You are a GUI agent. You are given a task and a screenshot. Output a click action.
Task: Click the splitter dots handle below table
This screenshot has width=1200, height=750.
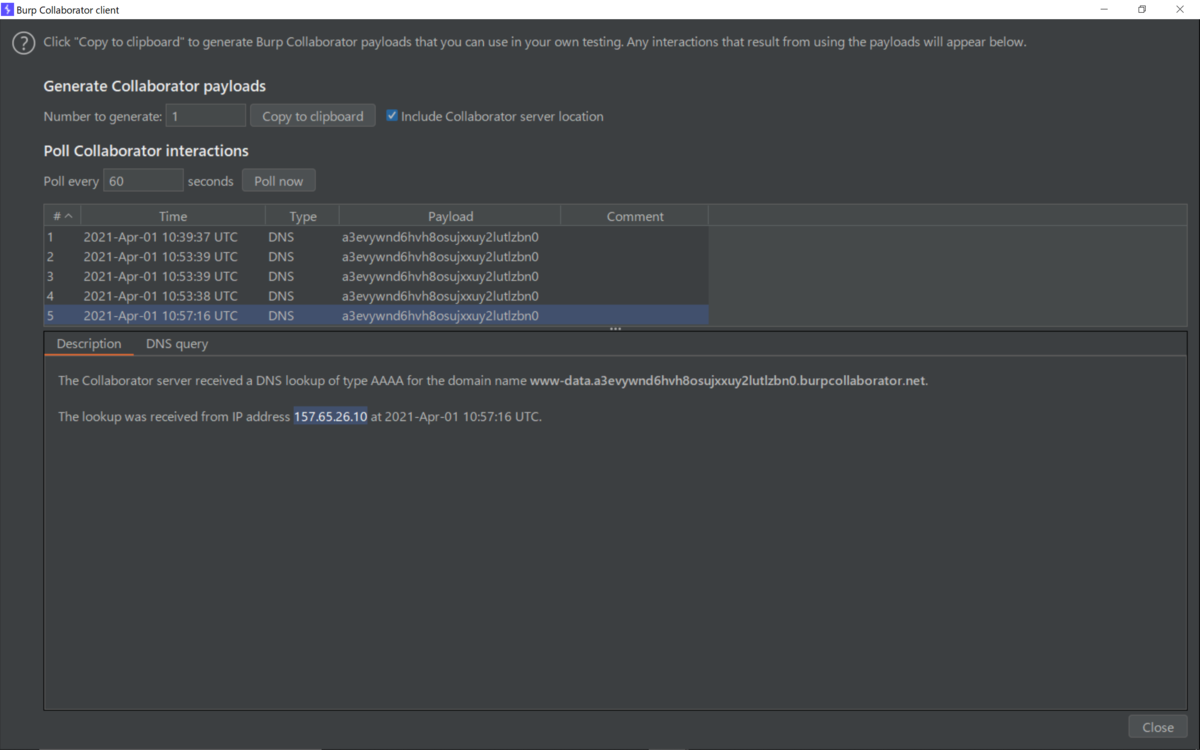click(616, 329)
